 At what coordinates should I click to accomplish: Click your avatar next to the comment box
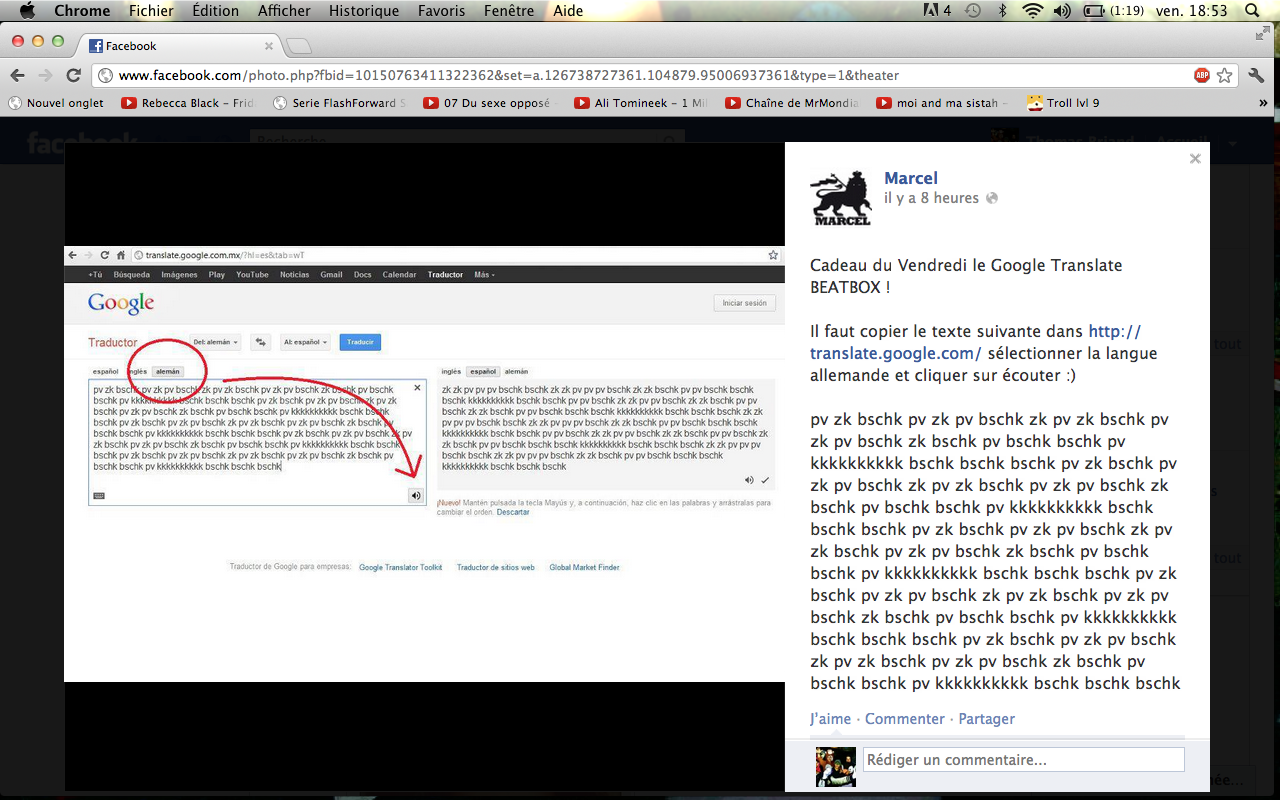pos(836,767)
